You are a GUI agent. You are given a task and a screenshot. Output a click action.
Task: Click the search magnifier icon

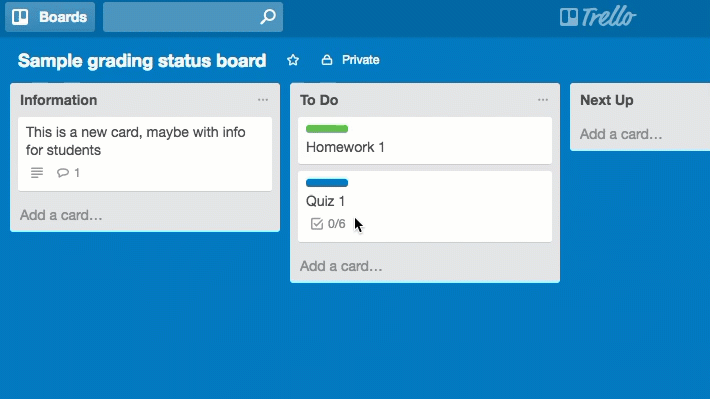(268, 17)
